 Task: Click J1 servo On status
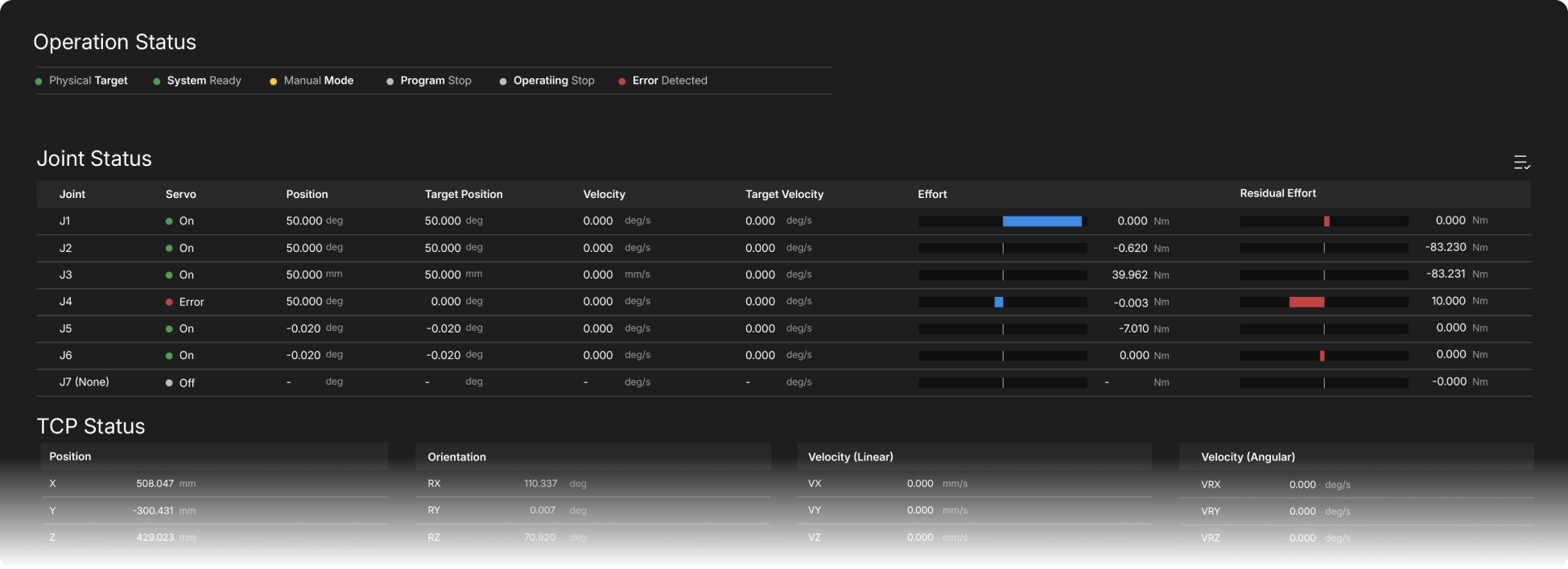point(179,221)
